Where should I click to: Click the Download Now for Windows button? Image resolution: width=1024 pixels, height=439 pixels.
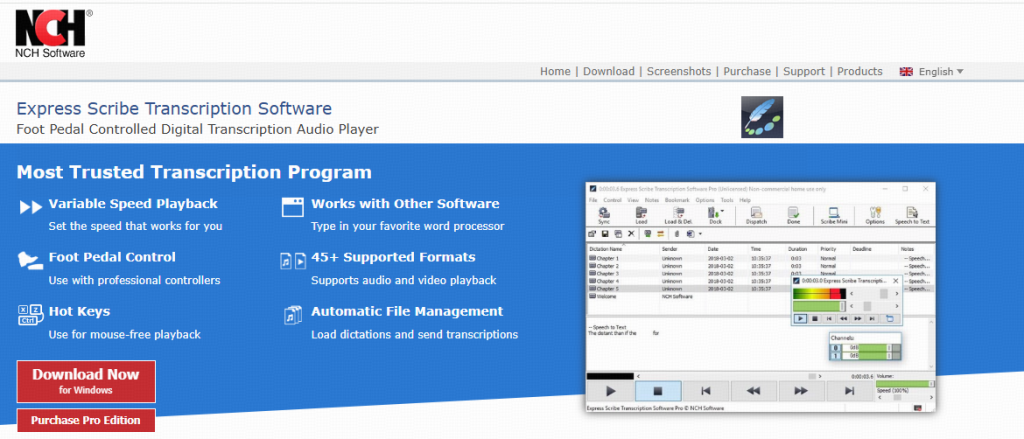[86, 382]
